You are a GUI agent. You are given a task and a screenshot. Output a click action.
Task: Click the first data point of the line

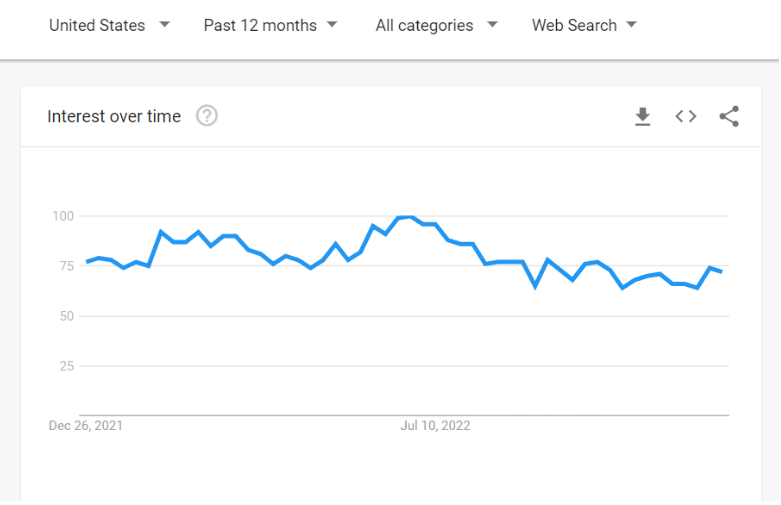(87, 261)
